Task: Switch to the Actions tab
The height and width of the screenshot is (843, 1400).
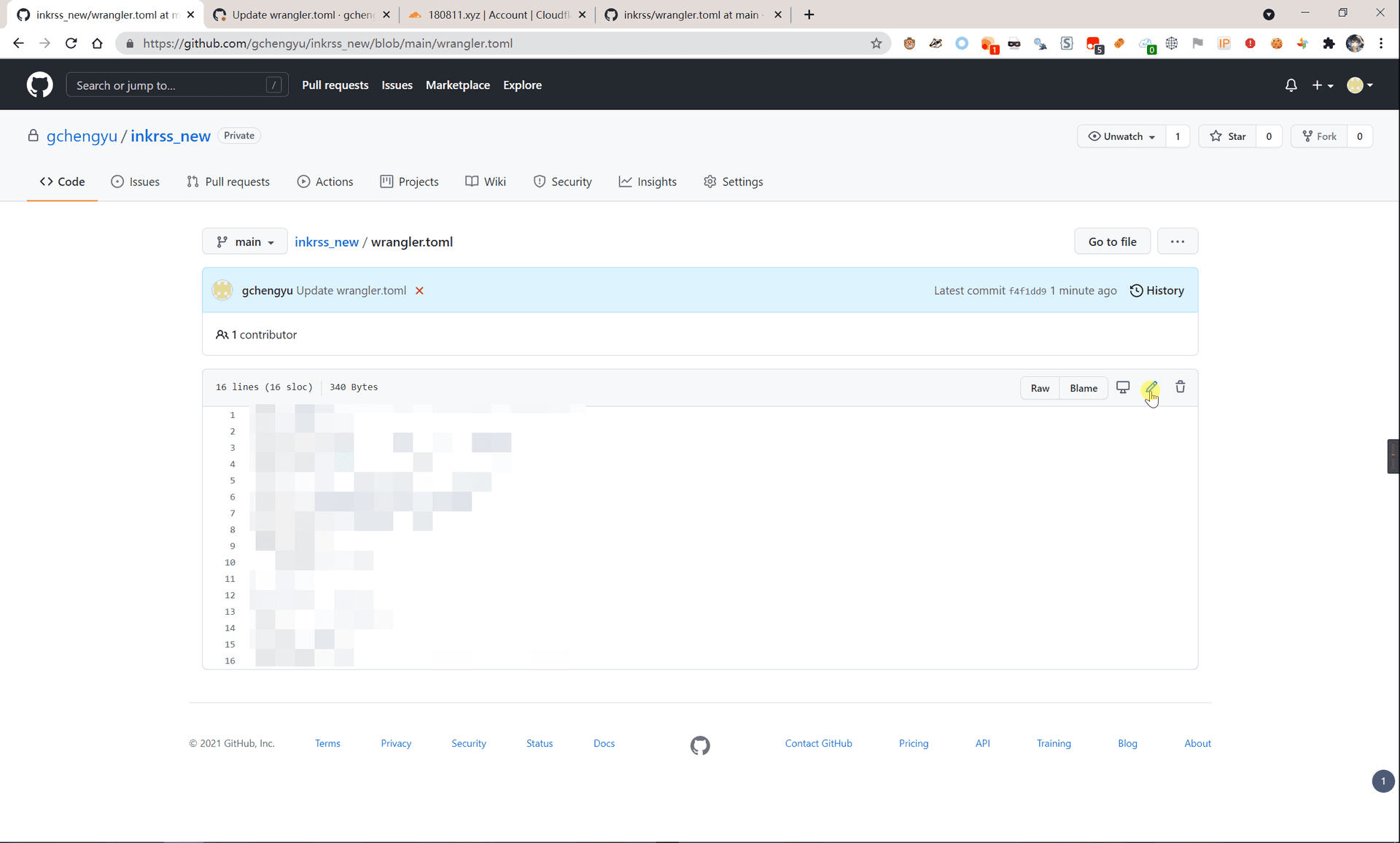Action: click(325, 182)
